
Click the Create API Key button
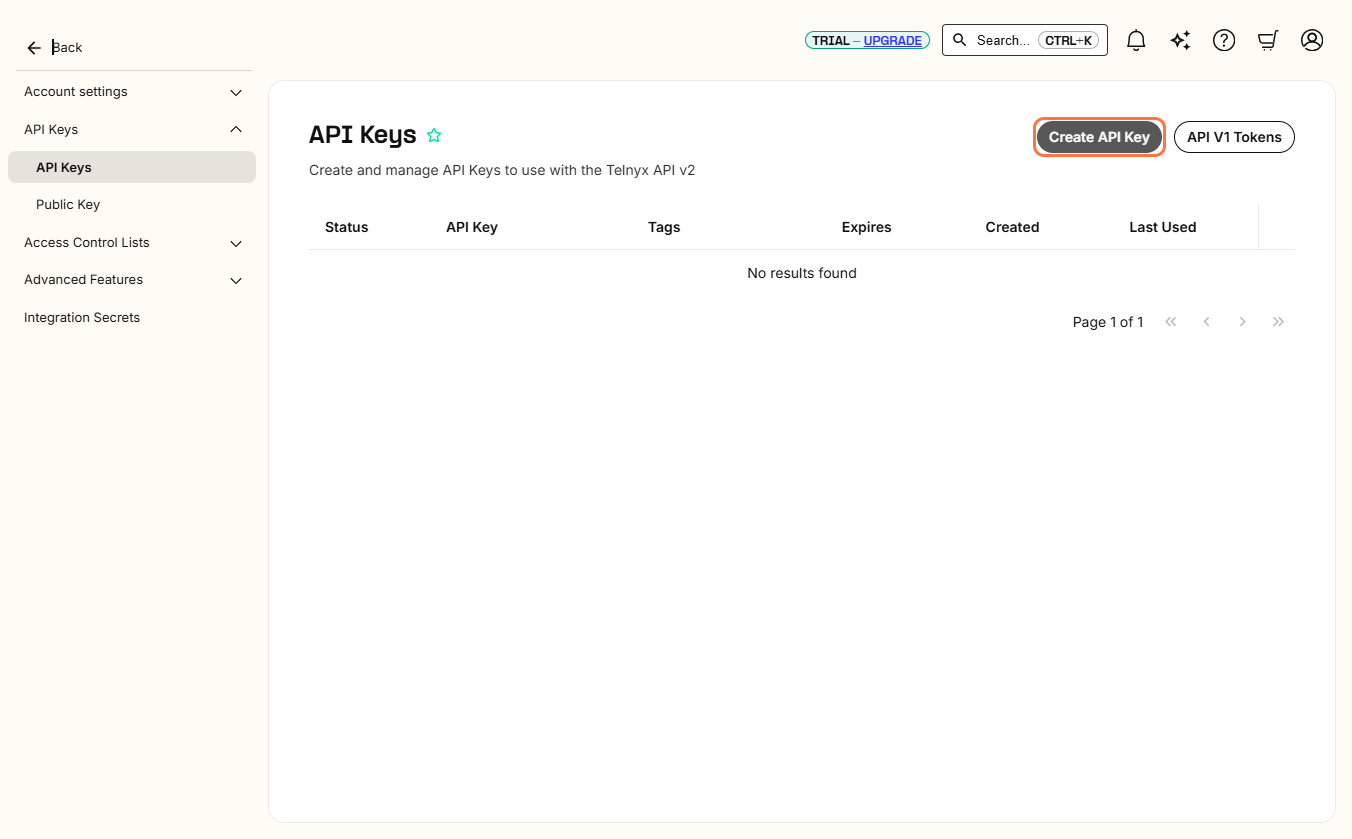pyautogui.click(x=1099, y=137)
